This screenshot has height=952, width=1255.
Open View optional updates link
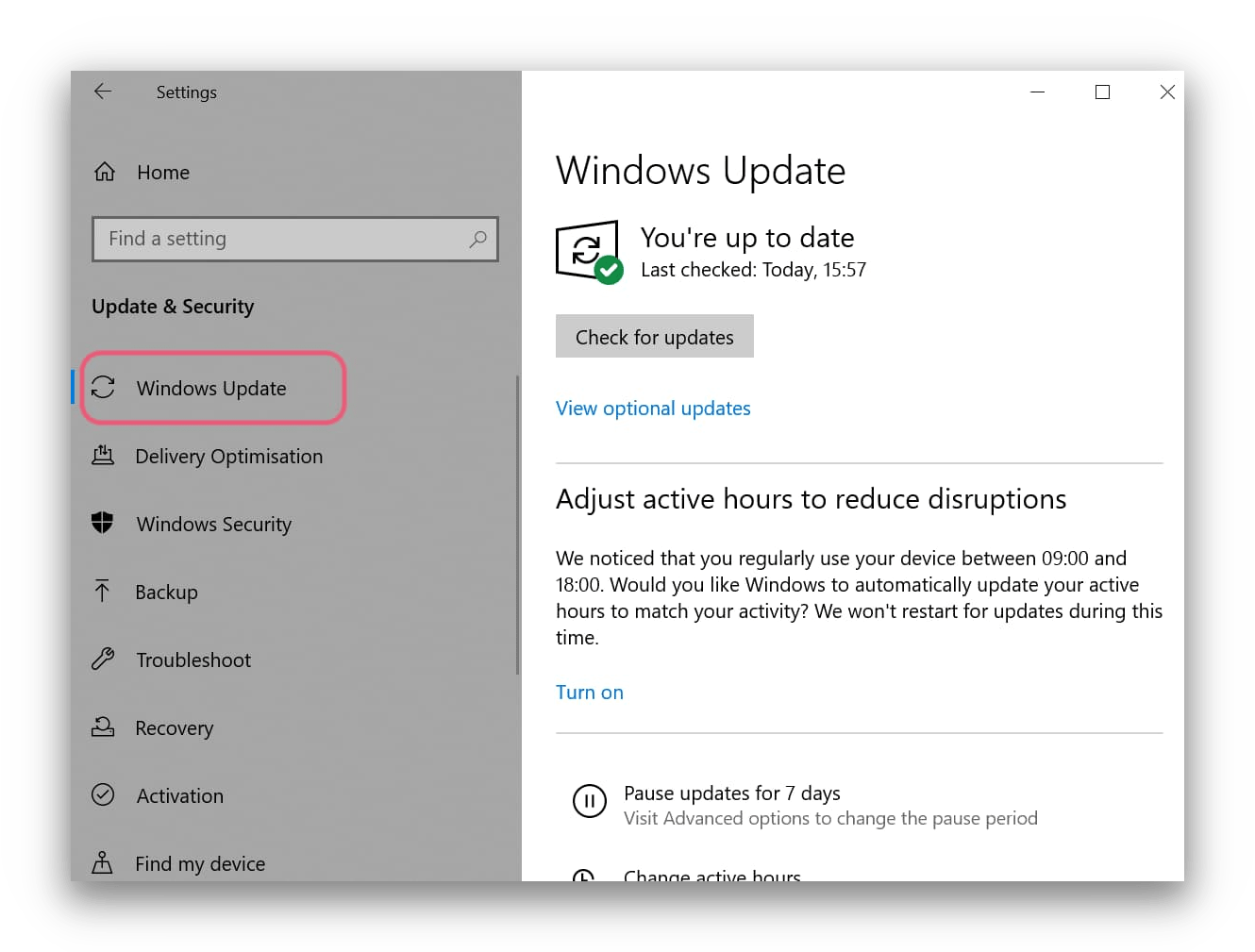tap(653, 409)
